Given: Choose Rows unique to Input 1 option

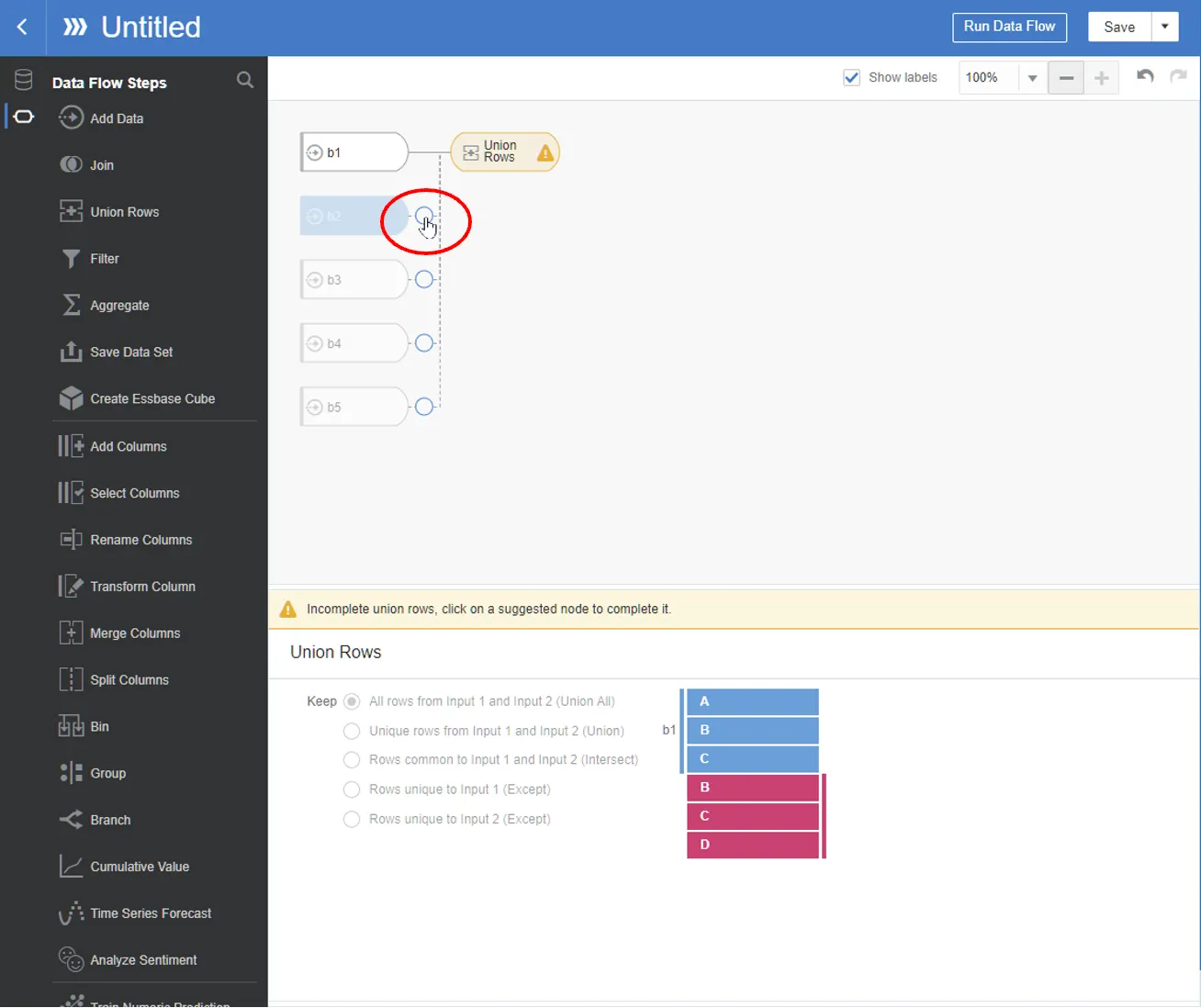Looking at the screenshot, I should 352,790.
